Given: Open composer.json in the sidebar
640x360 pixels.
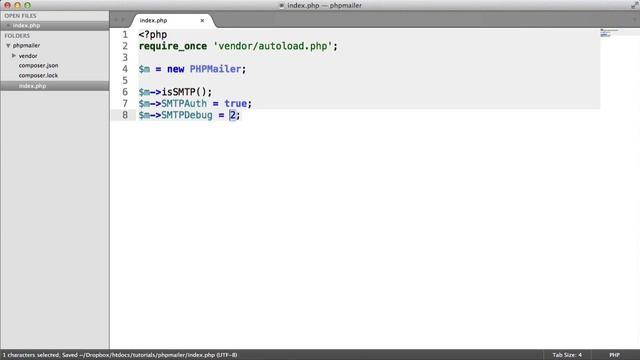Looking at the screenshot, I should pyautogui.click(x=38, y=65).
